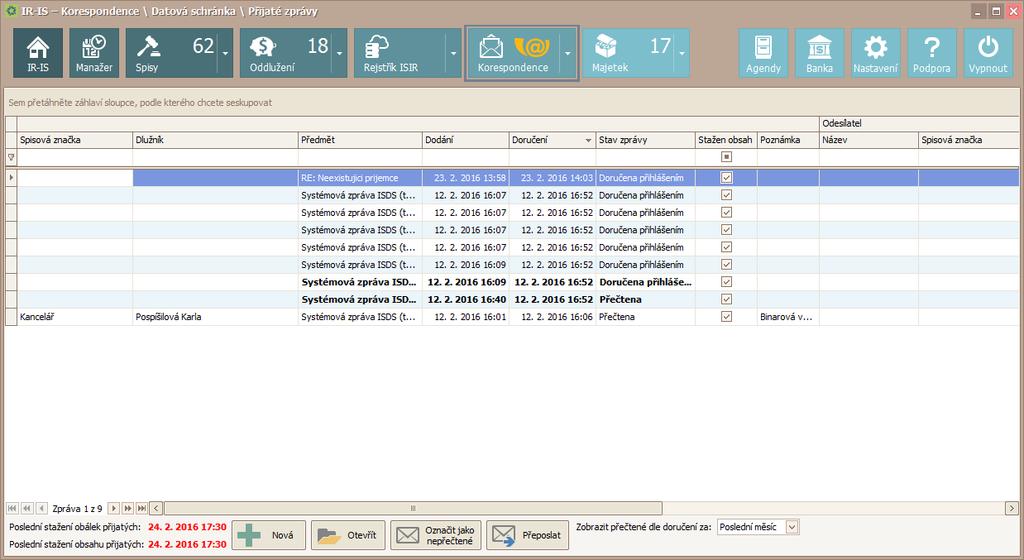Open the Nastavení settings
The image size is (1024, 560).
[876, 53]
